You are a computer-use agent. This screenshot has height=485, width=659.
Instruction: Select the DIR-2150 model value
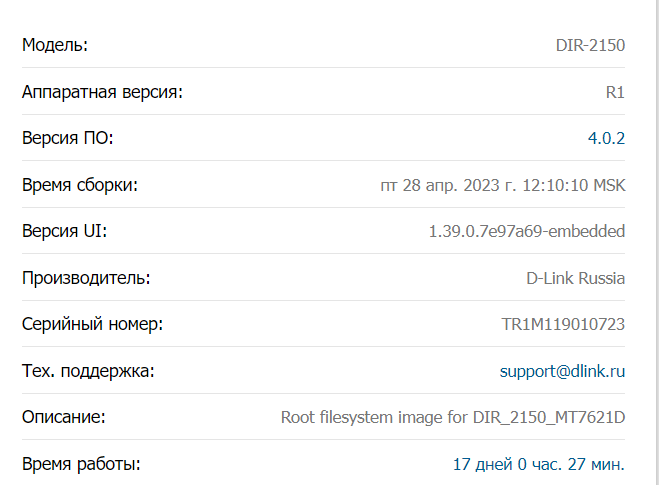point(590,45)
